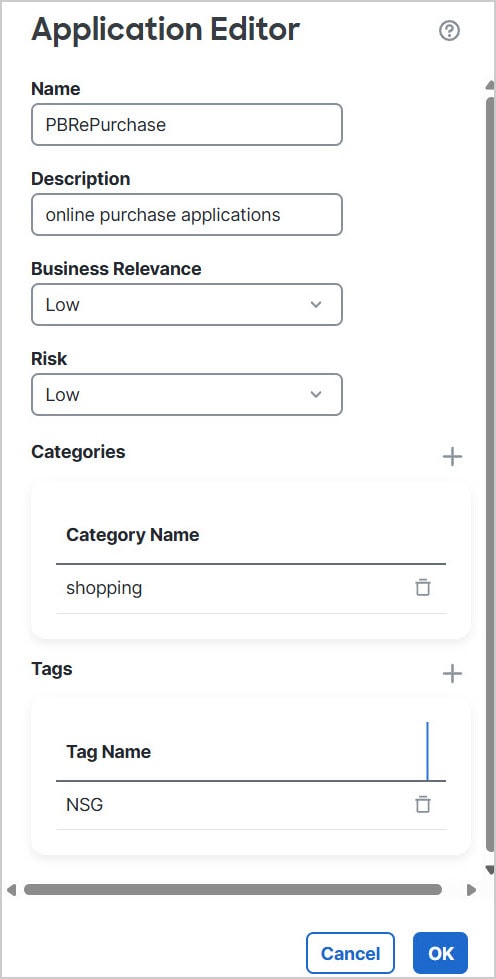The height and width of the screenshot is (979, 496).
Task: Click the horizontal scrollbar left arrow
Action: point(11,890)
